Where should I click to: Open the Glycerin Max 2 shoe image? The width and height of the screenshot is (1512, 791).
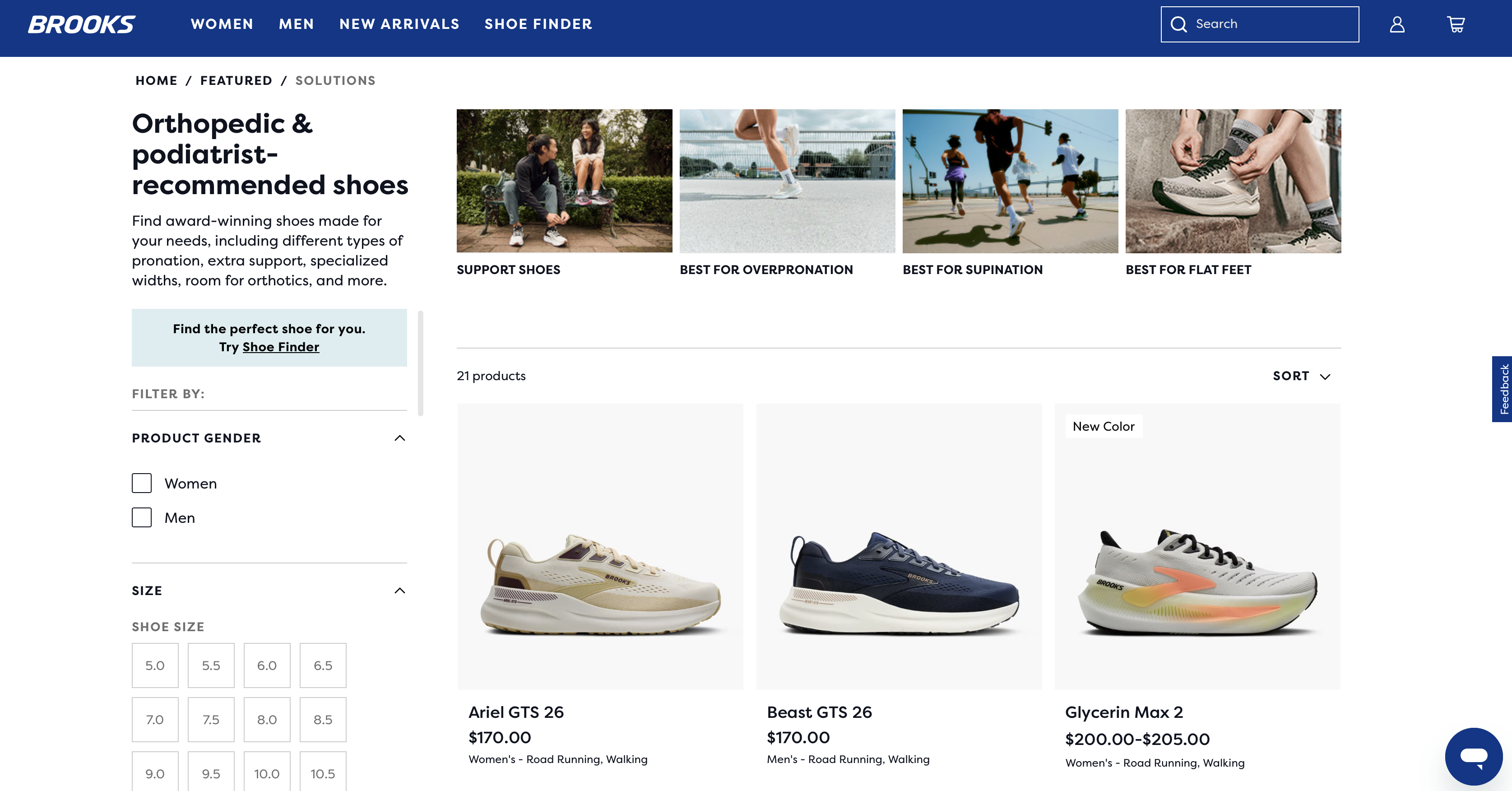(x=1197, y=546)
